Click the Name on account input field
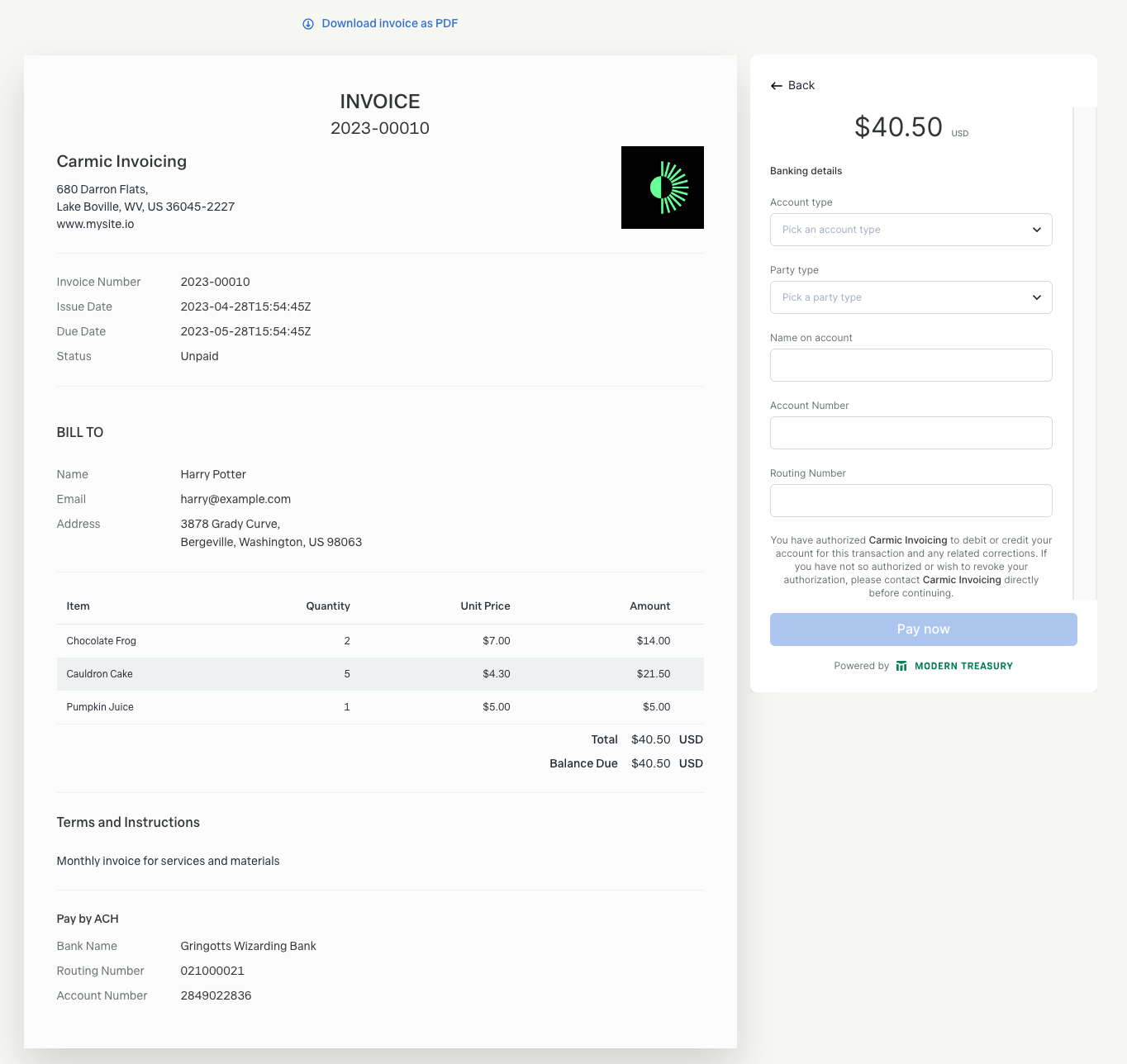This screenshot has width=1127, height=1064. point(911,365)
